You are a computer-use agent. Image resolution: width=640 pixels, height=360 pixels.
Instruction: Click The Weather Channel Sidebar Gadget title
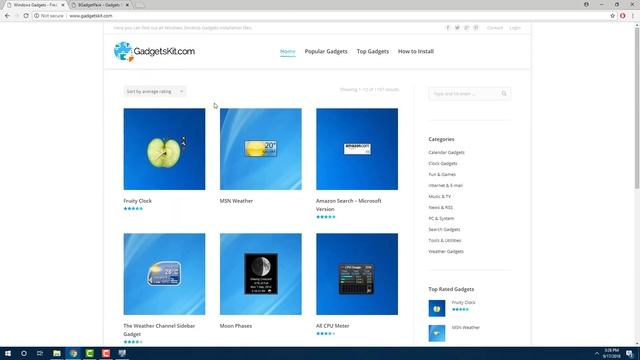click(x=159, y=330)
